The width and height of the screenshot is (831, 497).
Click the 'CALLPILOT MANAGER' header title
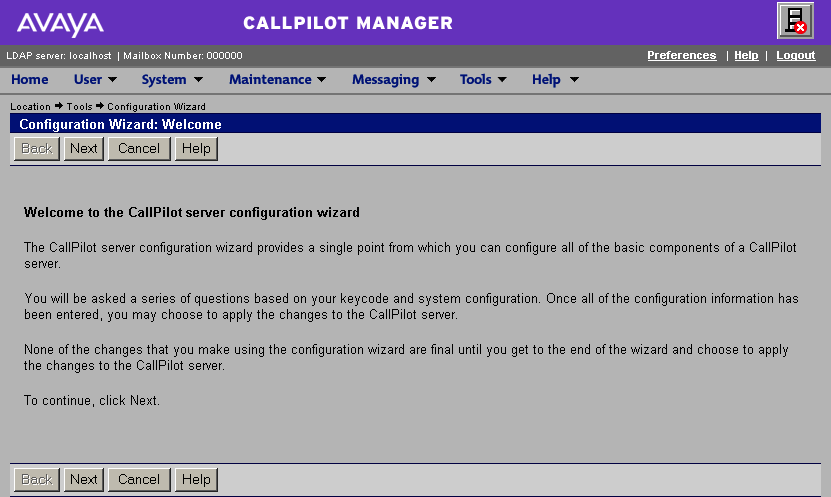coord(348,23)
